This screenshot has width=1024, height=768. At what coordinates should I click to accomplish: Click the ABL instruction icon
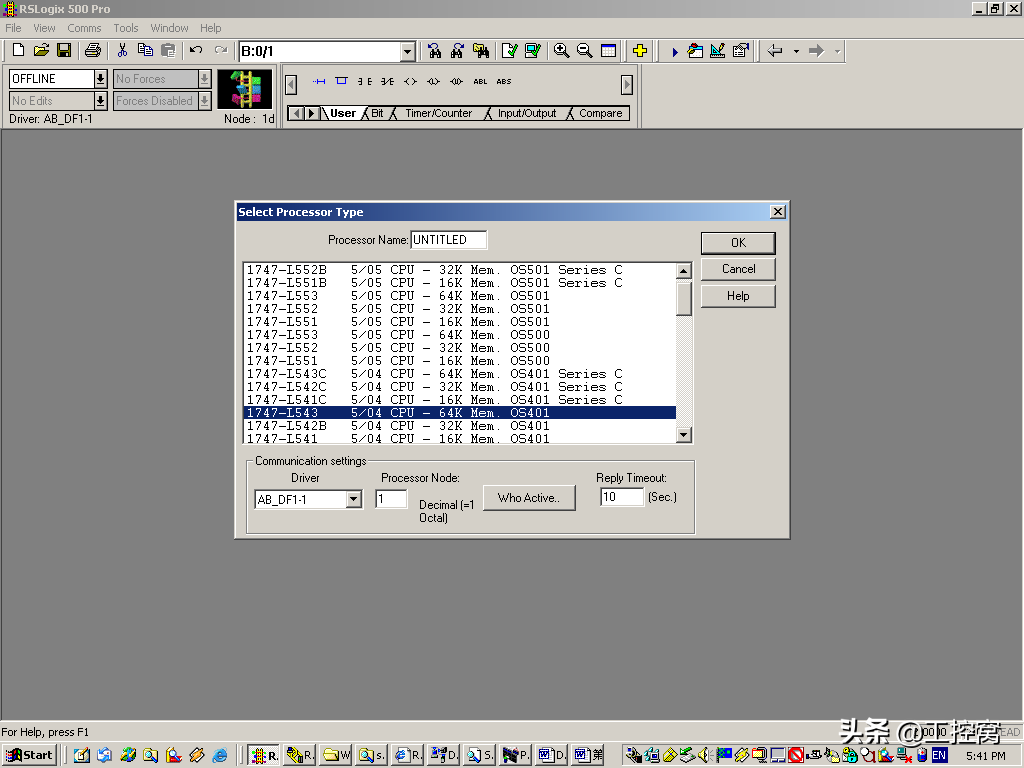pyautogui.click(x=480, y=82)
